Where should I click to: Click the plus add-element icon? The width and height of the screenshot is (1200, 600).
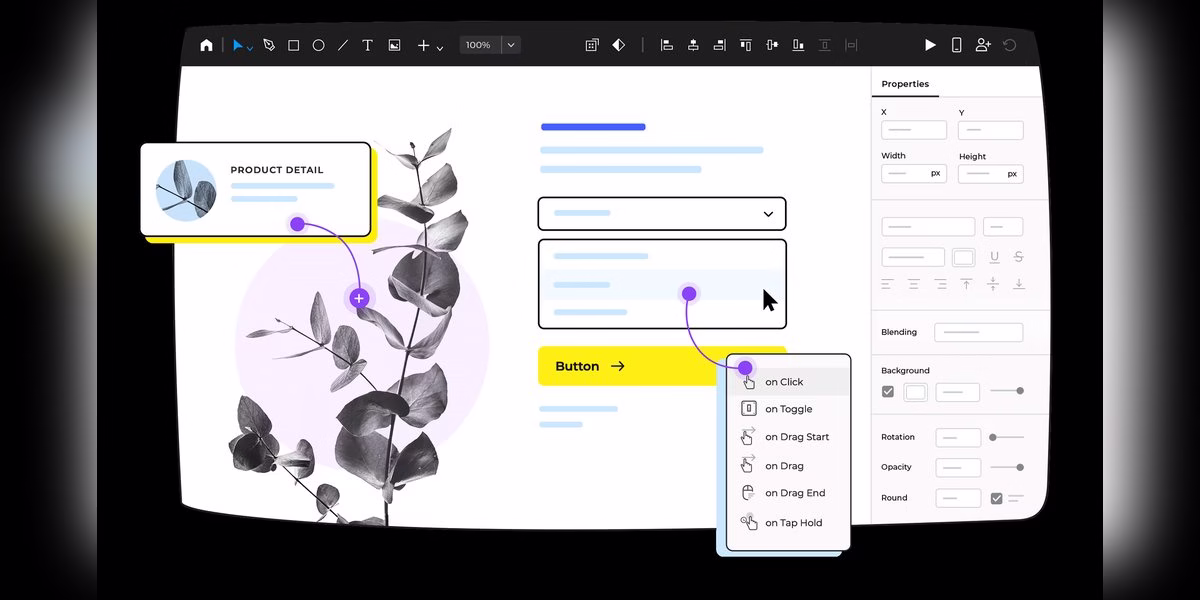coord(423,45)
